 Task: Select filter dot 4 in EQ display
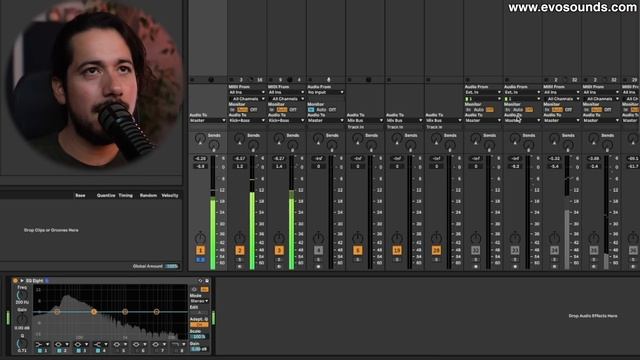pos(156,312)
